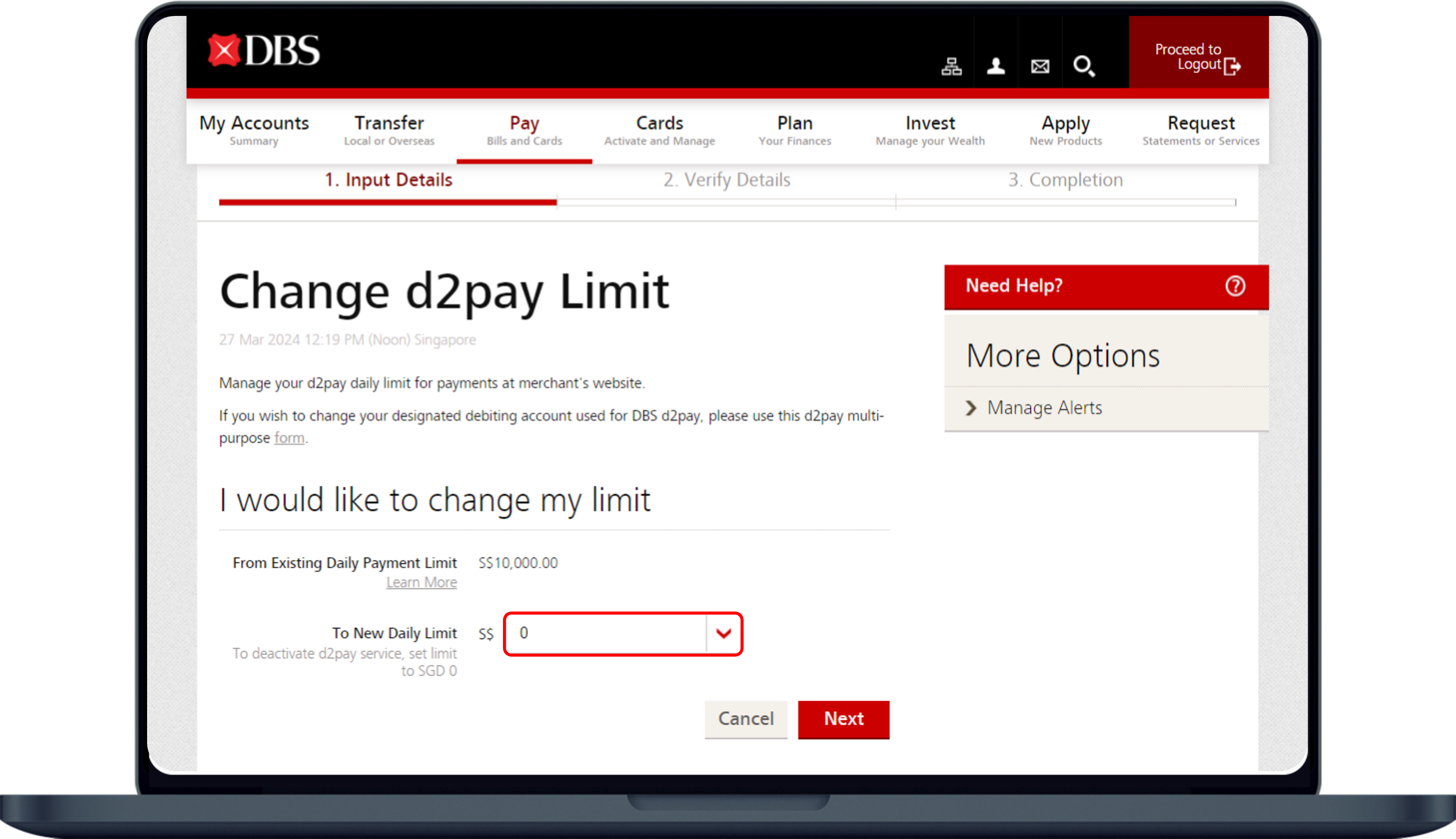This screenshot has width=1456, height=839.
Task: Click the Next button
Action: [x=843, y=719]
